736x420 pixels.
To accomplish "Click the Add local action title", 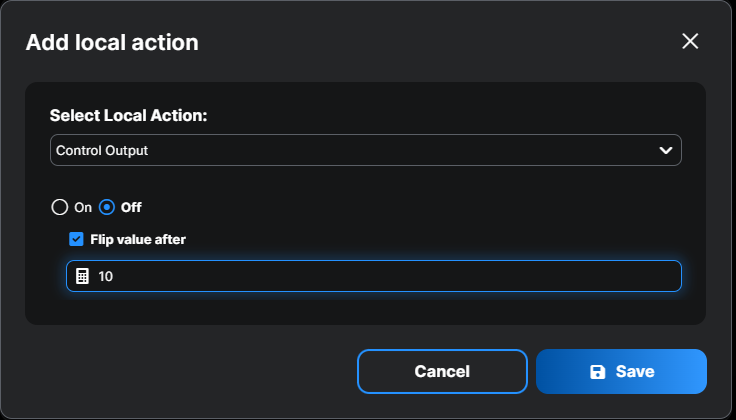I will coord(112,42).
